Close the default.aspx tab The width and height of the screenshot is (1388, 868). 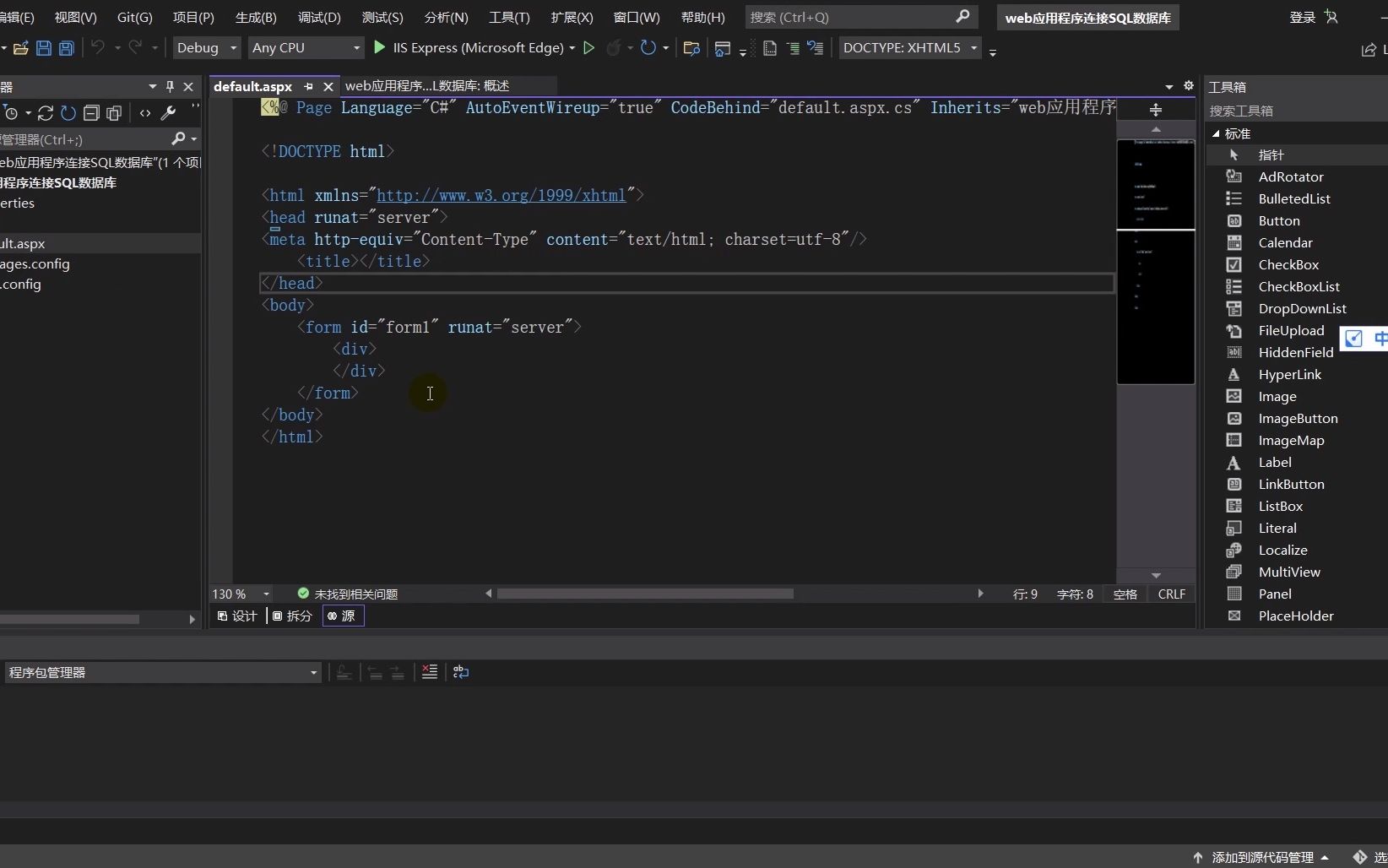click(328, 86)
